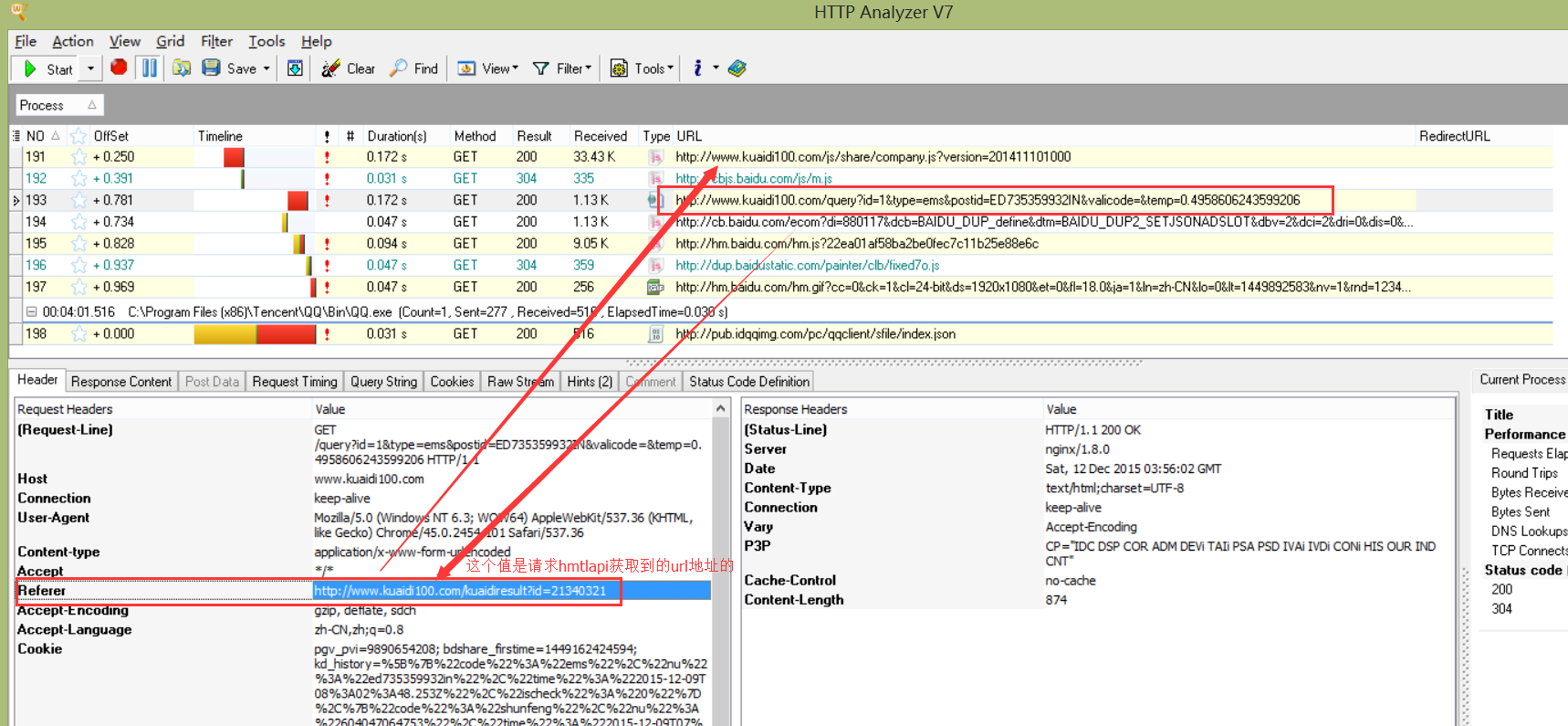Toggle the star for request 198
This screenshot has height=726, width=1568.
click(79, 334)
